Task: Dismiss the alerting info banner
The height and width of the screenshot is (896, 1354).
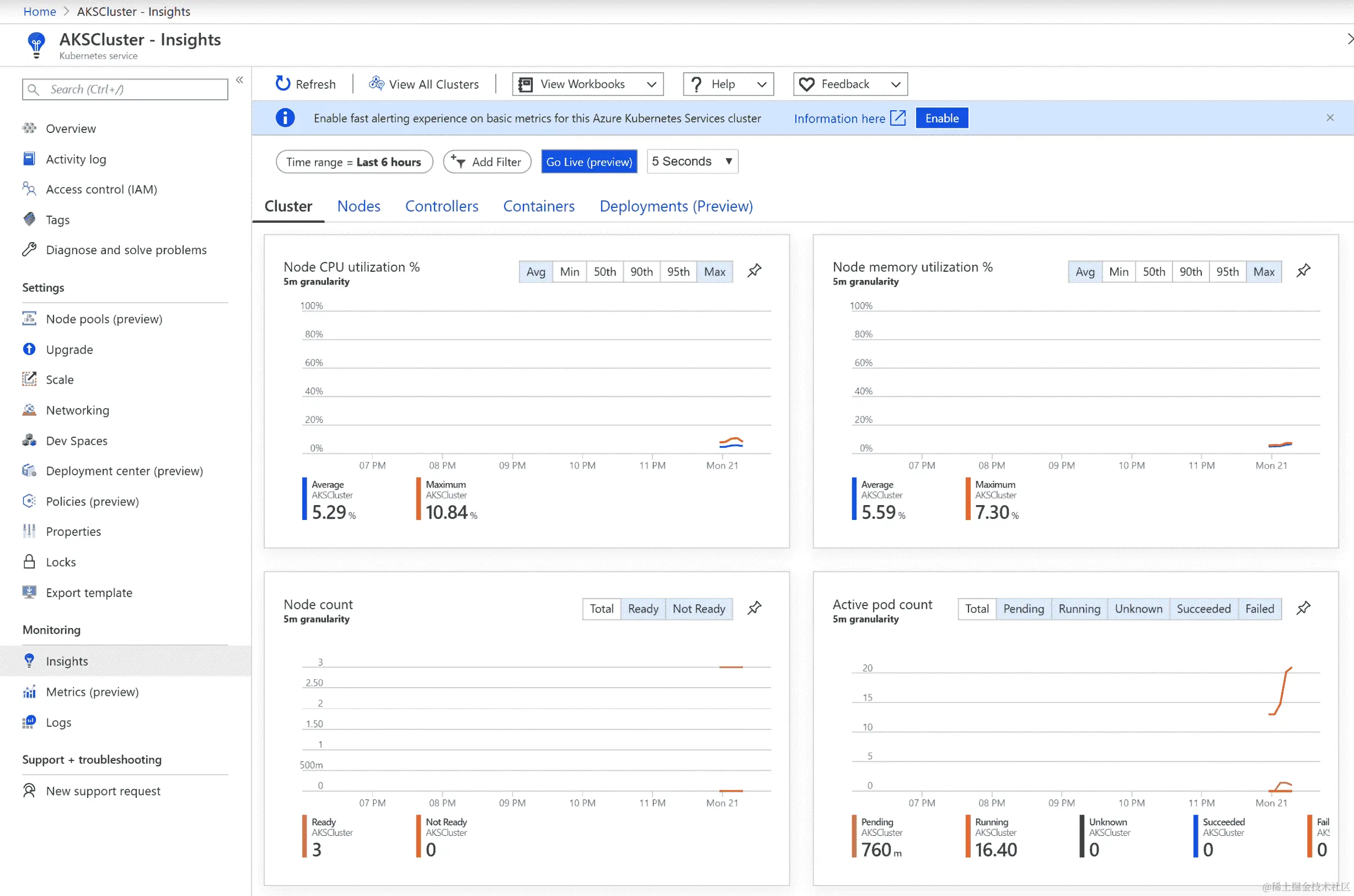Action: tap(1329, 117)
